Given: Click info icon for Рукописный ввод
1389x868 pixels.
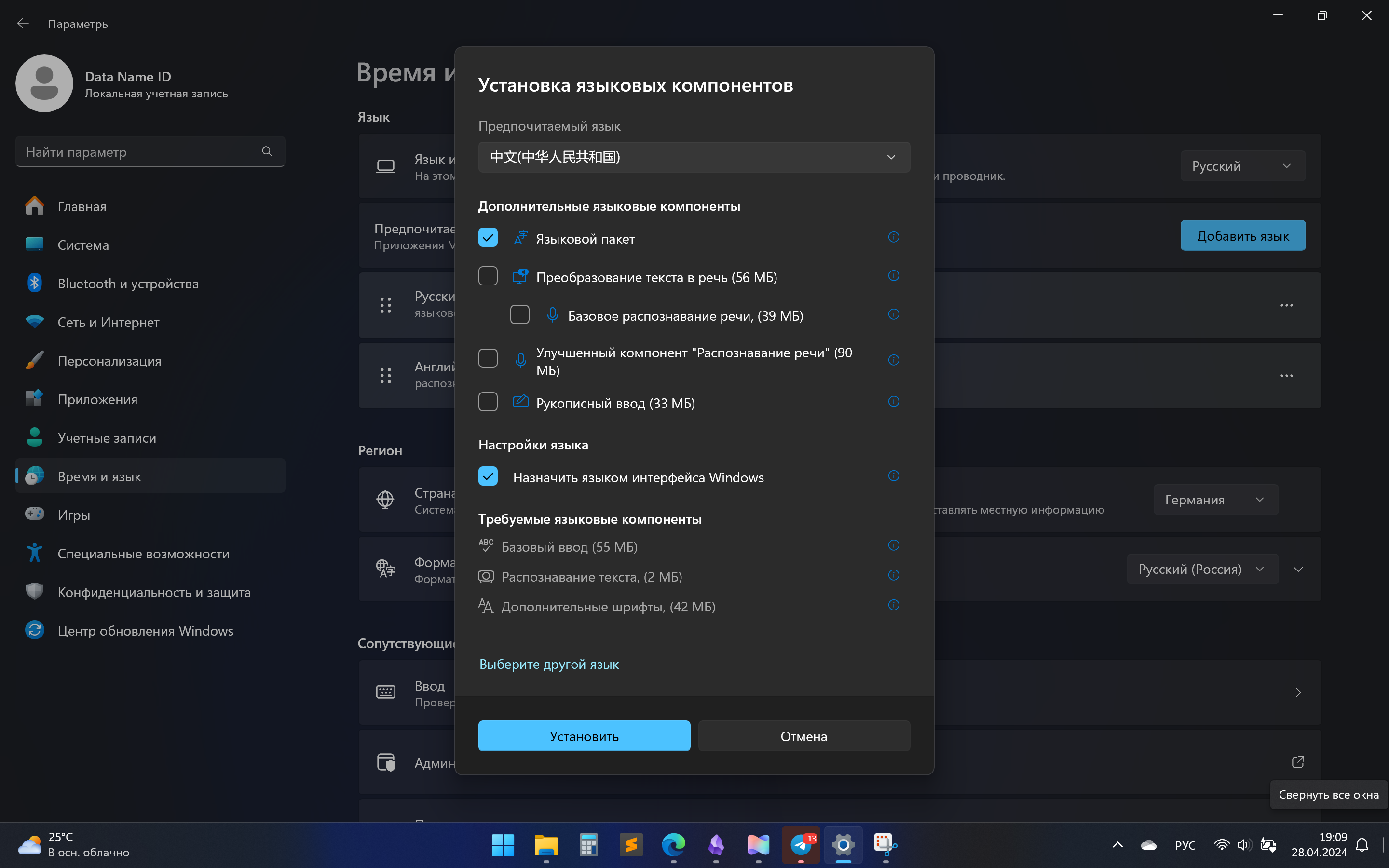Looking at the screenshot, I should click(x=893, y=402).
